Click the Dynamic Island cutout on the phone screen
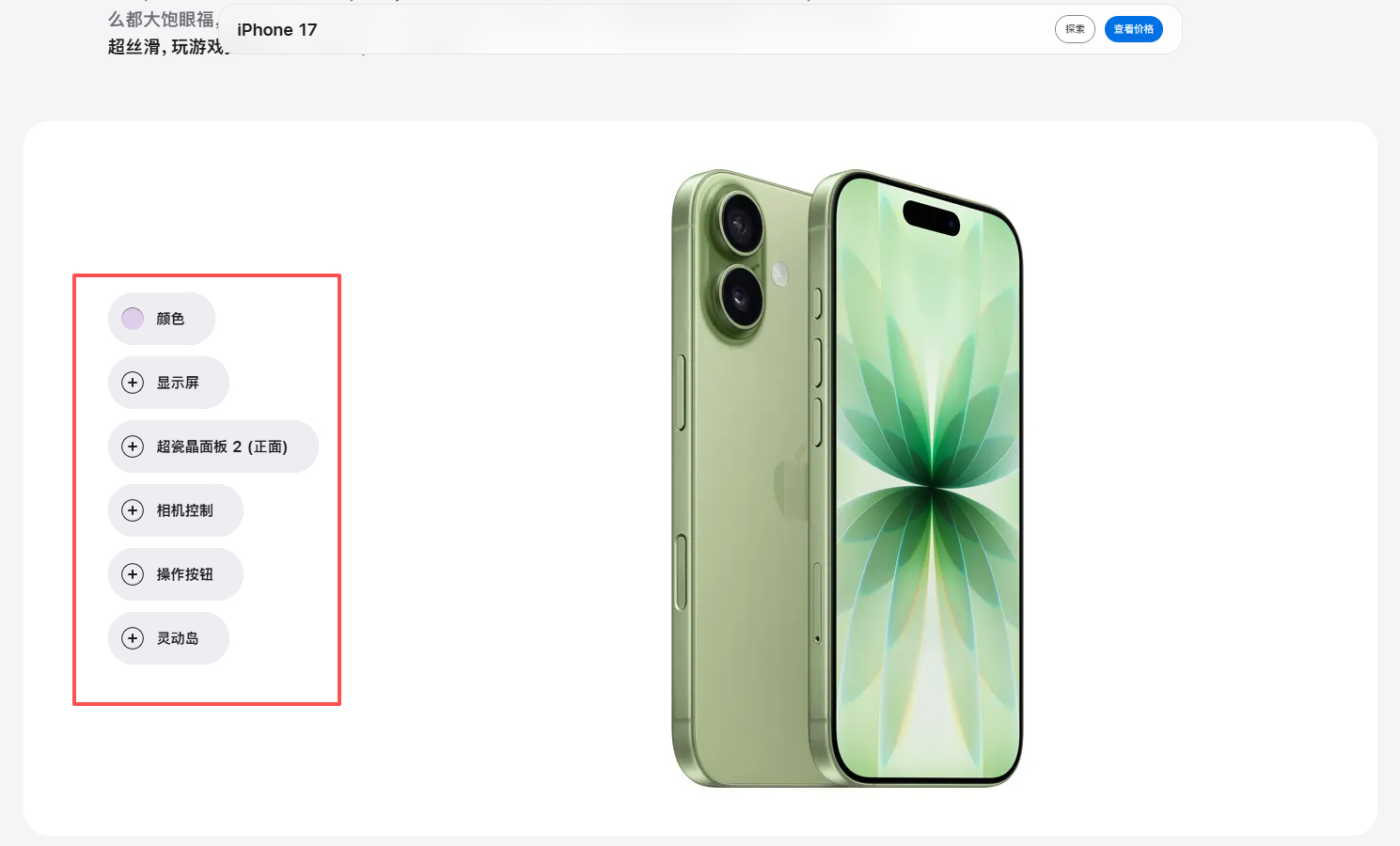This screenshot has width=1400, height=846. coord(932,216)
